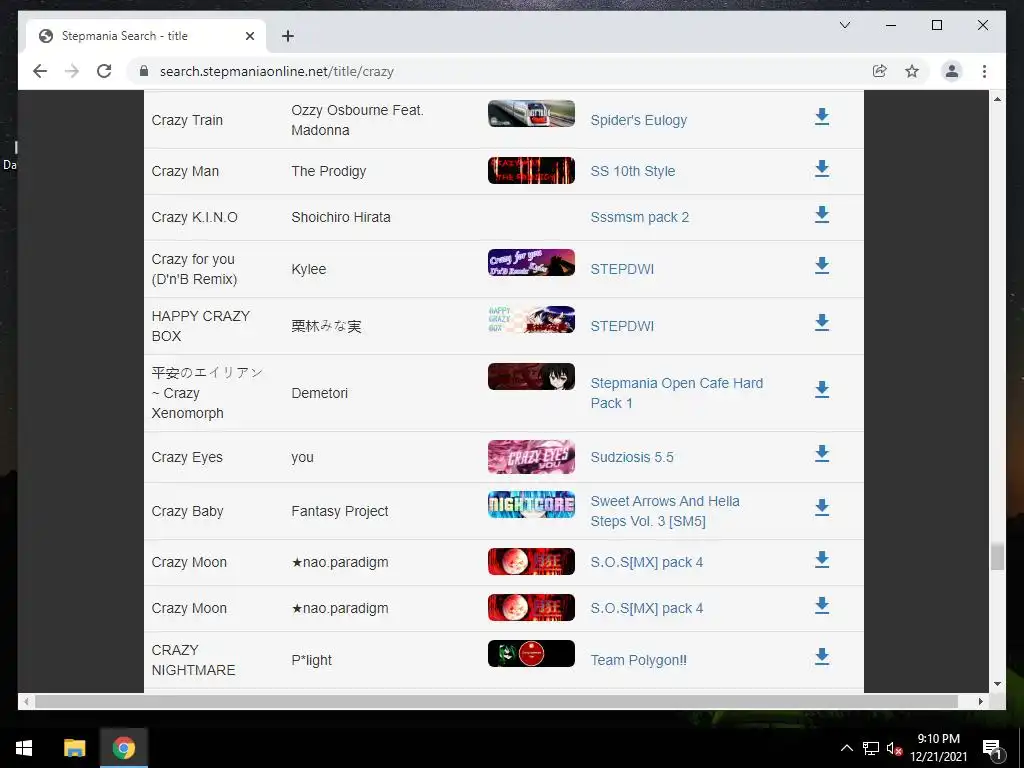Screen dimensions: 1024x768
Task: Click the horizontal scrollbar right arrow
Action: point(980,701)
